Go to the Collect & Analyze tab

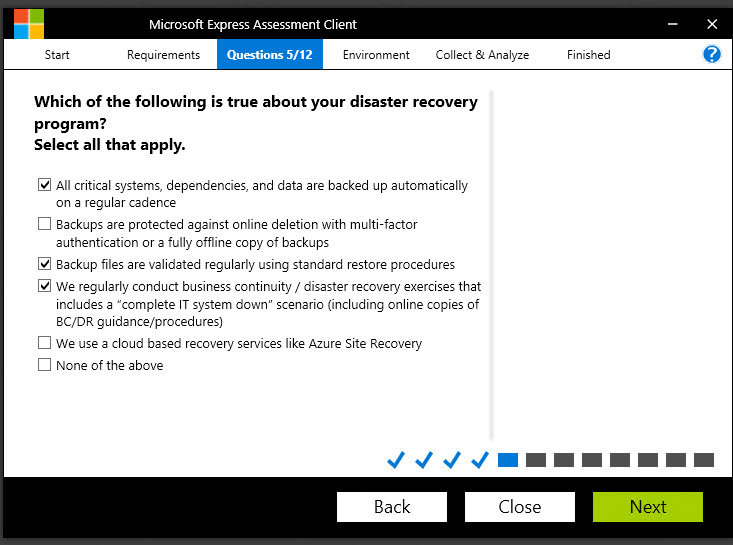click(482, 55)
